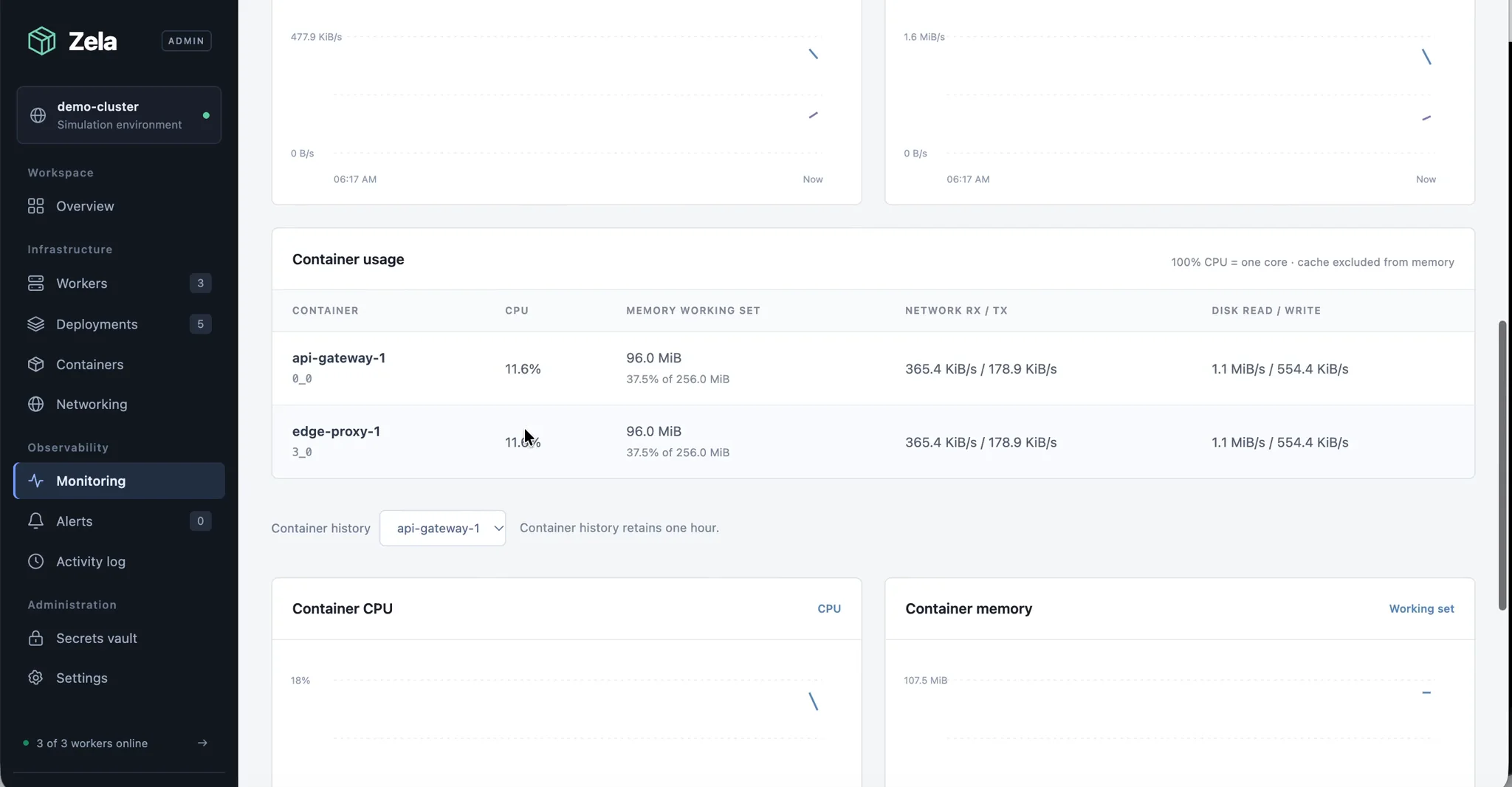Open the Container history api-gateway-1 dropdown

click(x=442, y=528)
